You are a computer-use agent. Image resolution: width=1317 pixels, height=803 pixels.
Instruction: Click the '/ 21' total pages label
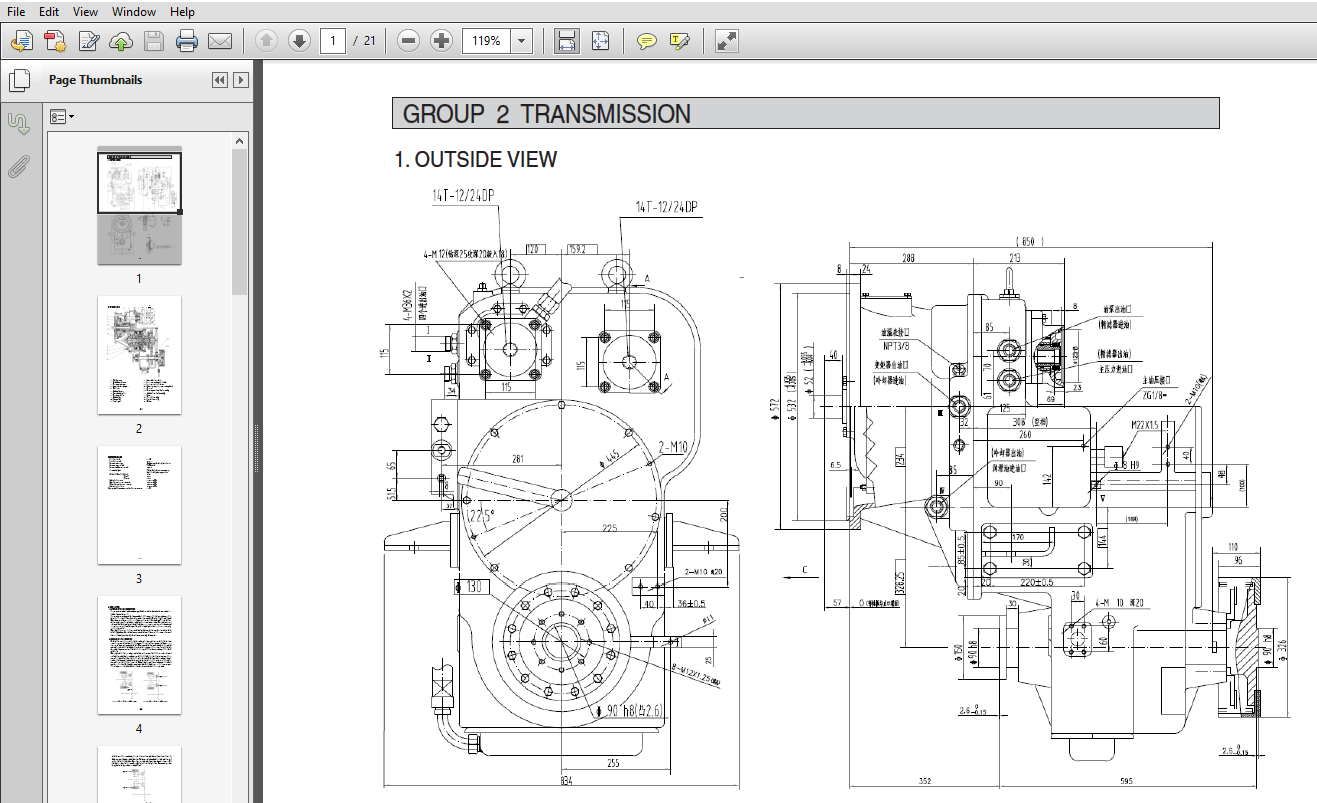click(x=364, y=41)
